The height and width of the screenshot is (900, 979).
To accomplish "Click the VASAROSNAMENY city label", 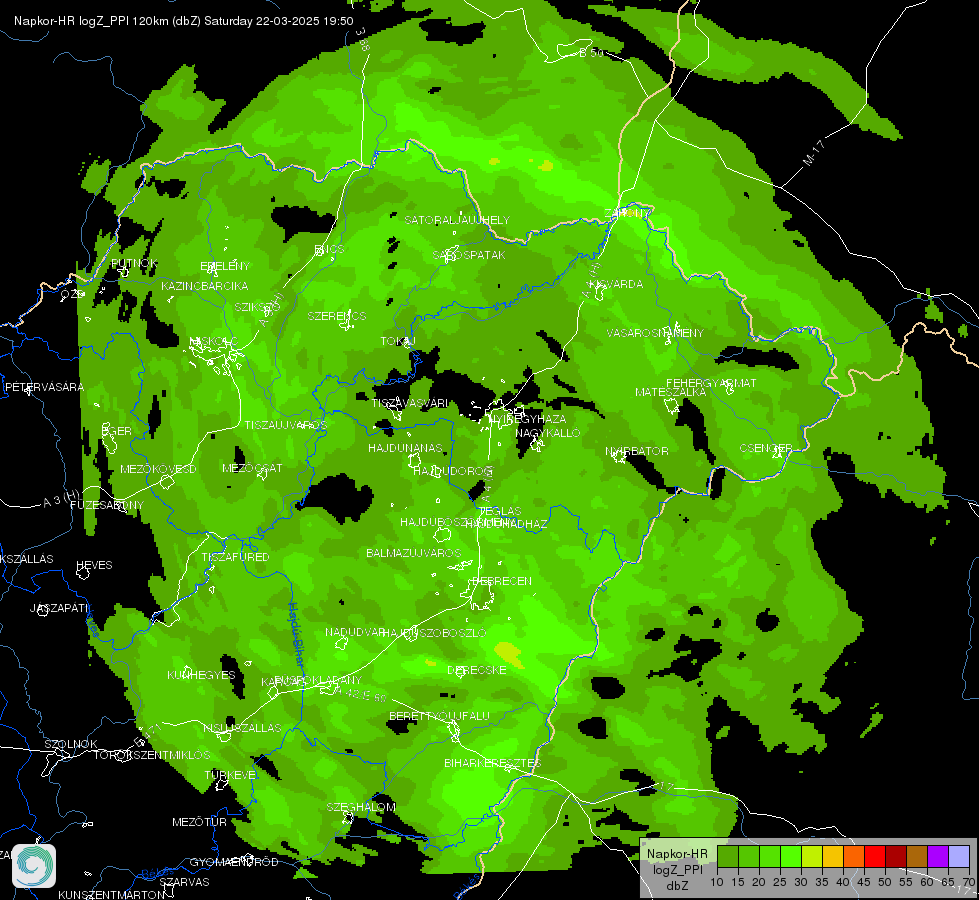I will 655,333.
